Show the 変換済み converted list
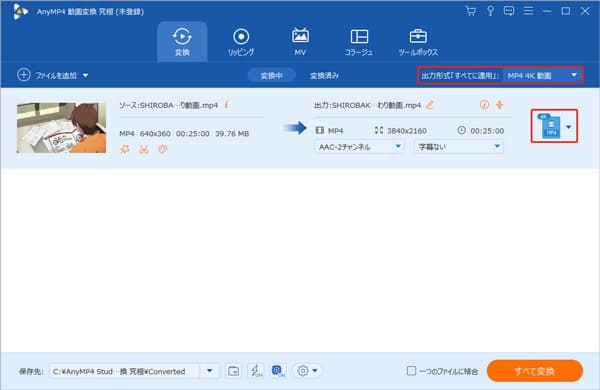The image size is (600, 390). pos(324,75)
